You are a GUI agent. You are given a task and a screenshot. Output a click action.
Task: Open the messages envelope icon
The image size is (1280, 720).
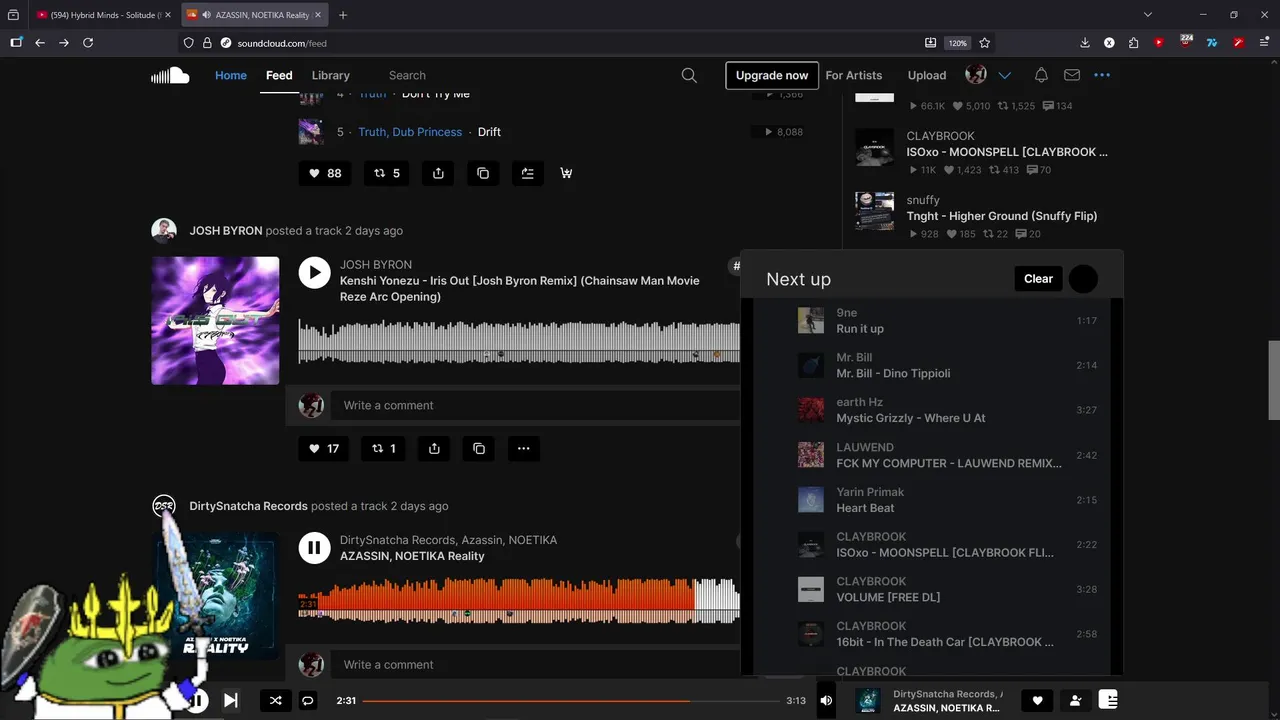point(1072,75)
